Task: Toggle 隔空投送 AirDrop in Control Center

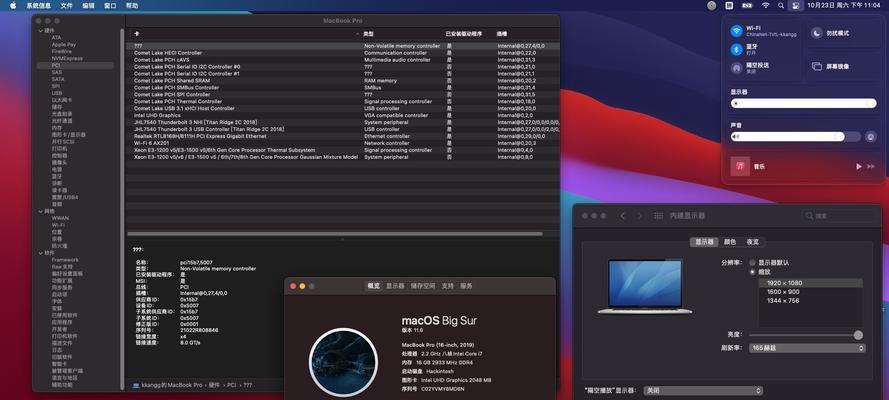Action: coord(736,68)
